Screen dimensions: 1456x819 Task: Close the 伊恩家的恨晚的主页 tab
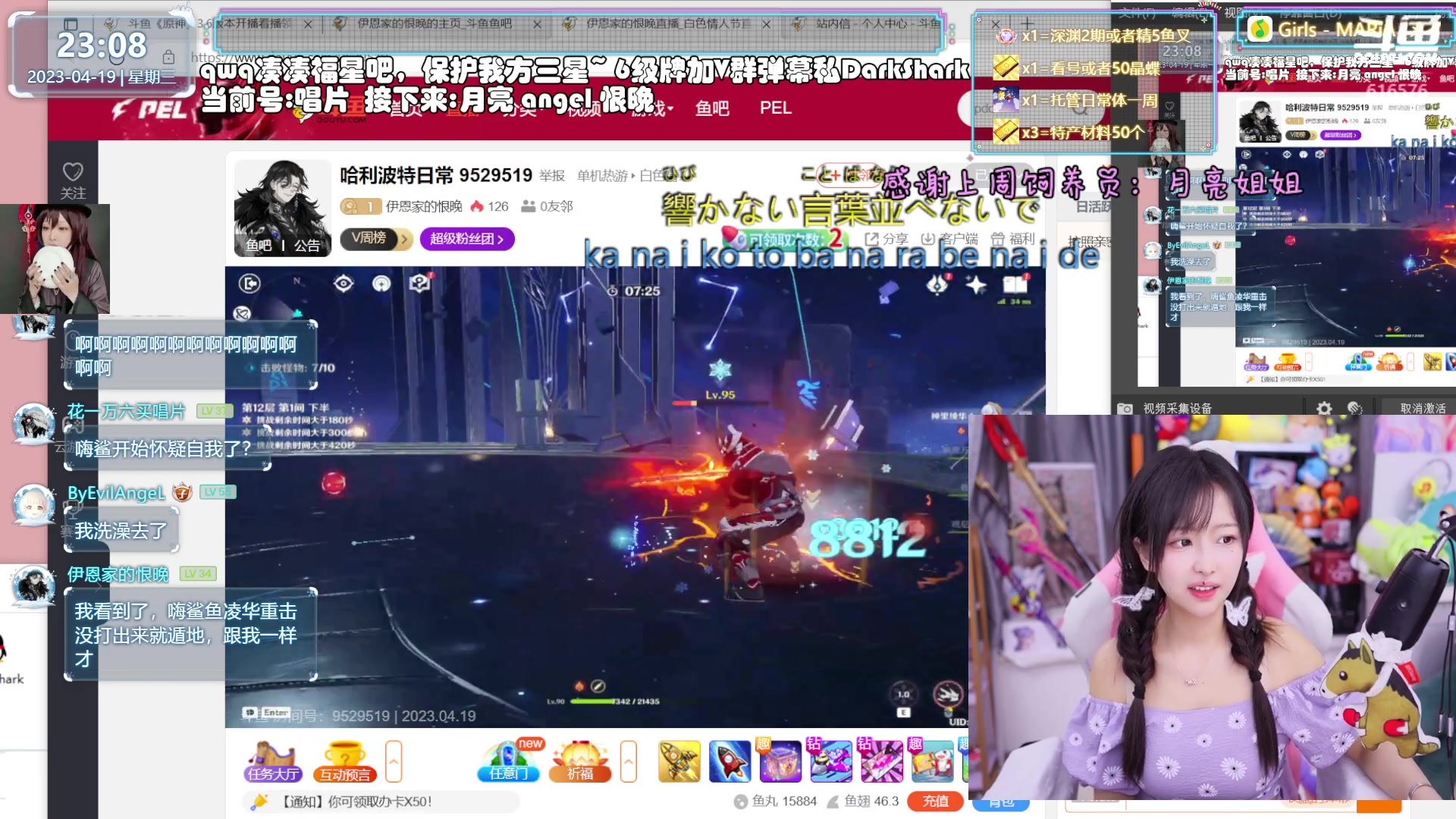point(537,24)
